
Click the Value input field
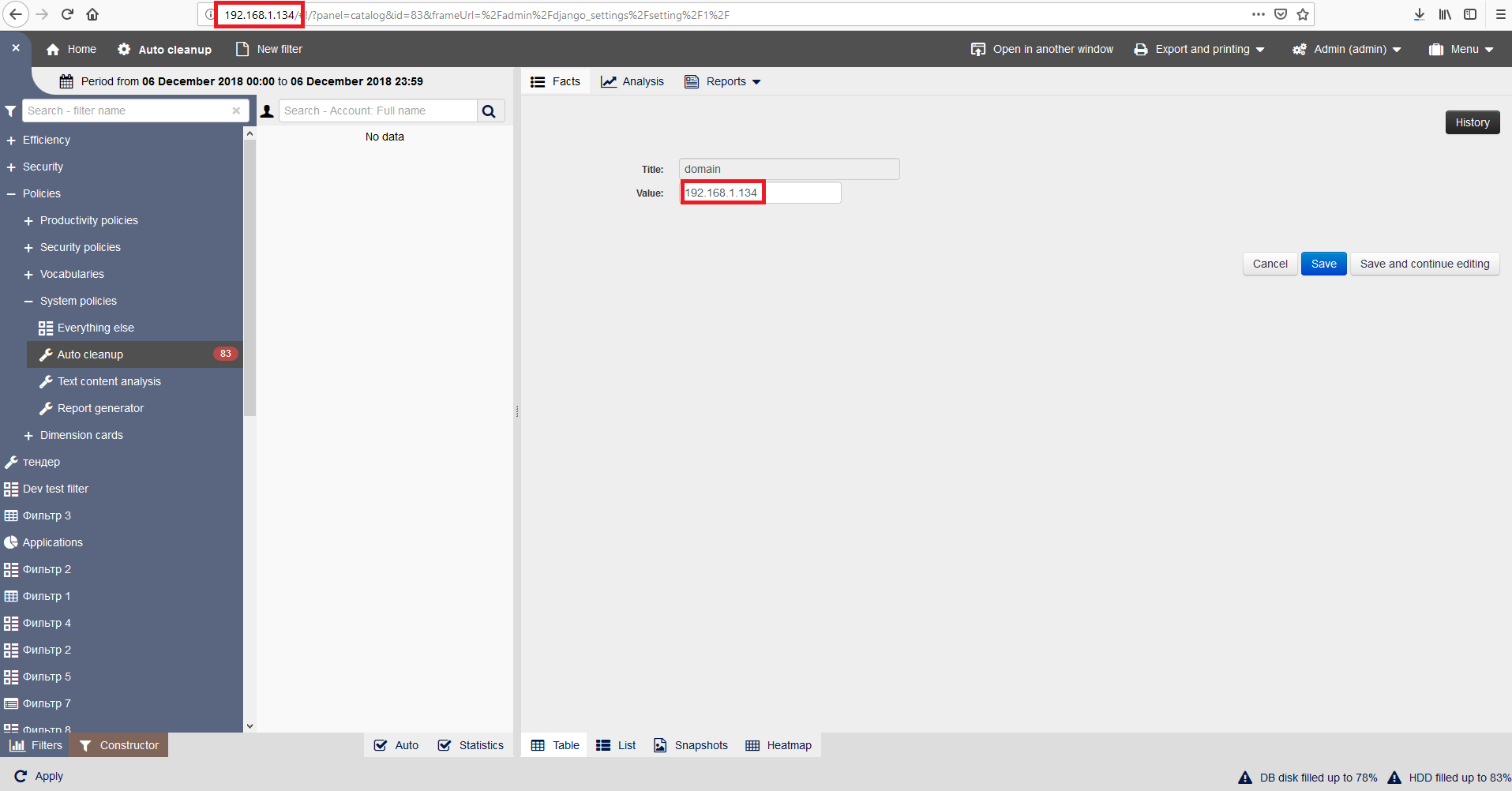[801, 193]
